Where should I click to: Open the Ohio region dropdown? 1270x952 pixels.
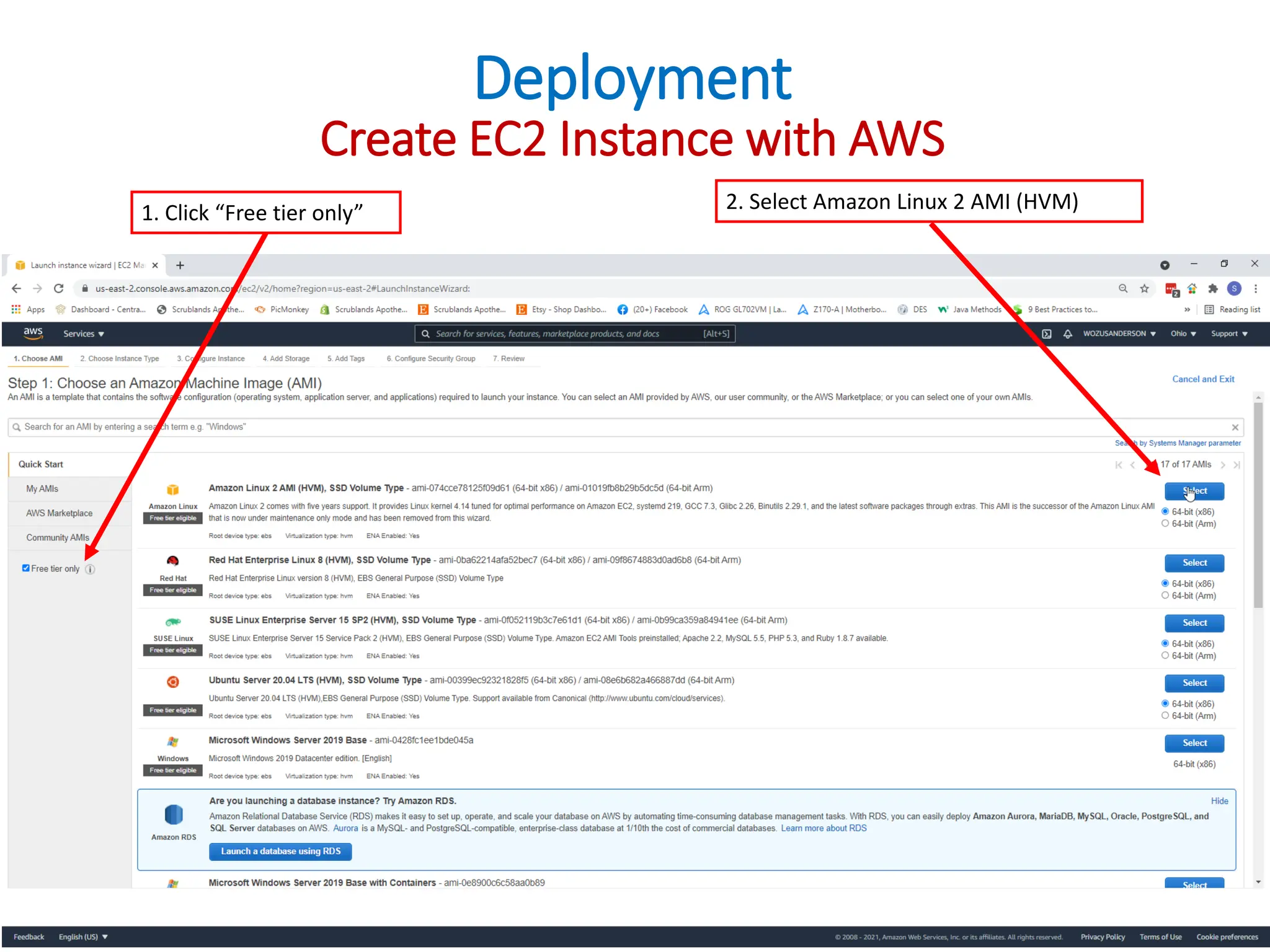pos(1183,333)
